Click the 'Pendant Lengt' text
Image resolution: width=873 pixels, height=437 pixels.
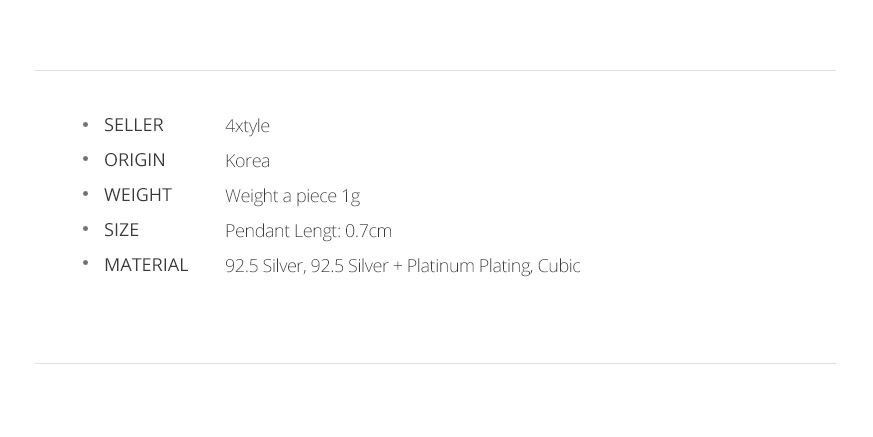(x=281, y=231)
